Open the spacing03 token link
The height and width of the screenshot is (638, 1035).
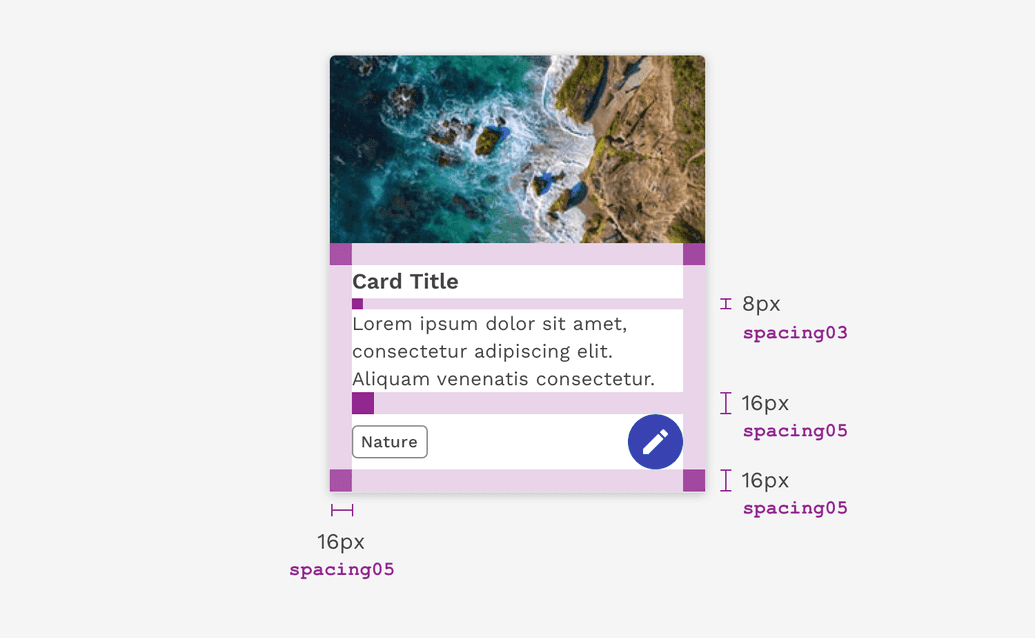[x=795, y=332]
